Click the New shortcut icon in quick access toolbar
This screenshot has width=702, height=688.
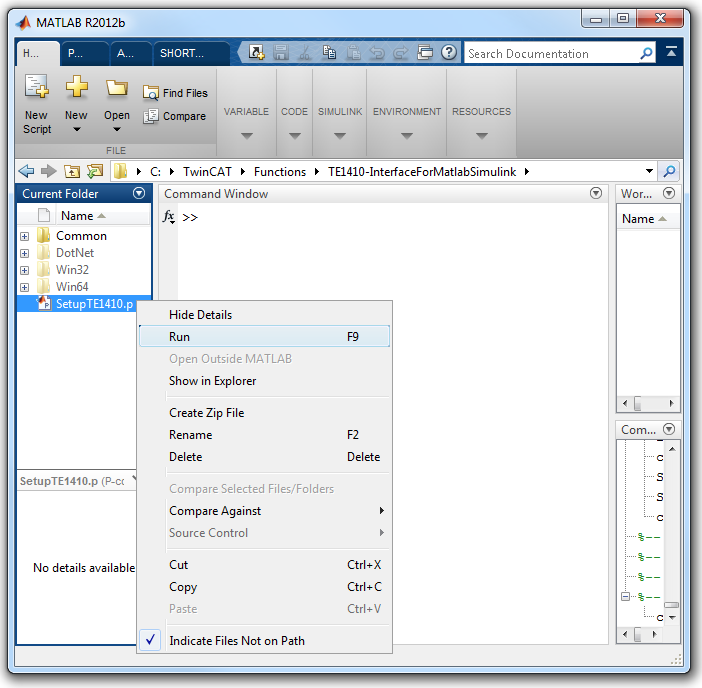(257, 53)
